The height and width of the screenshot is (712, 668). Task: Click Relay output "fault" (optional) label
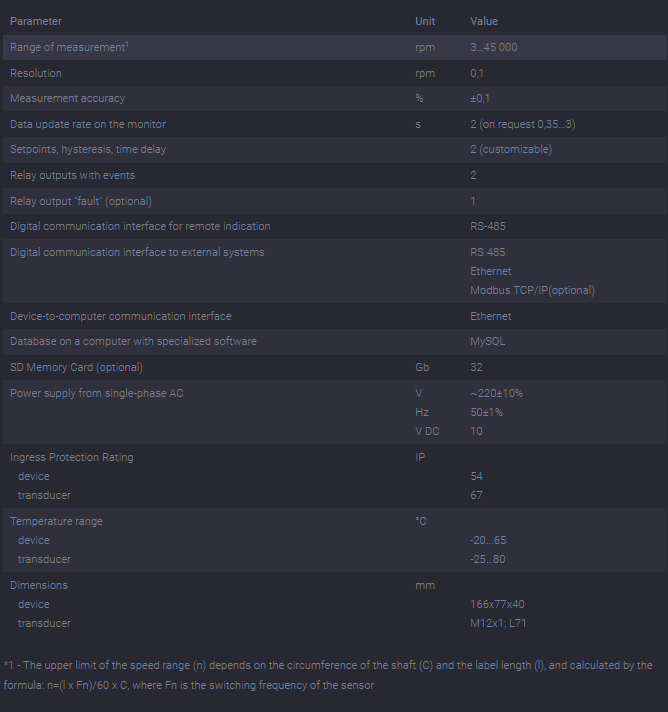pyautogui.click(x=81, y=201)
